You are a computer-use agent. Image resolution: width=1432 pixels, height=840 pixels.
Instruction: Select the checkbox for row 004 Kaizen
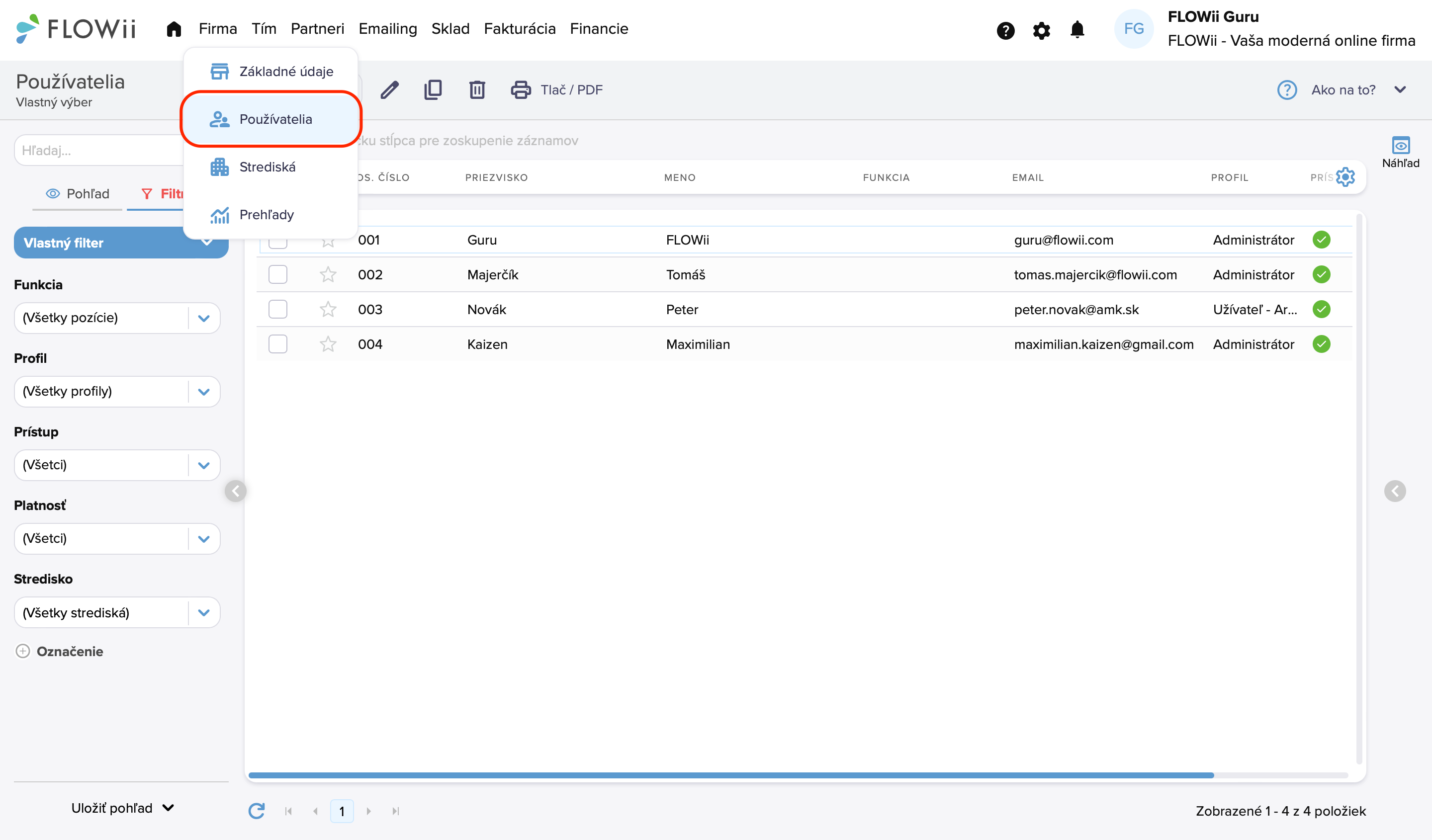278,344
